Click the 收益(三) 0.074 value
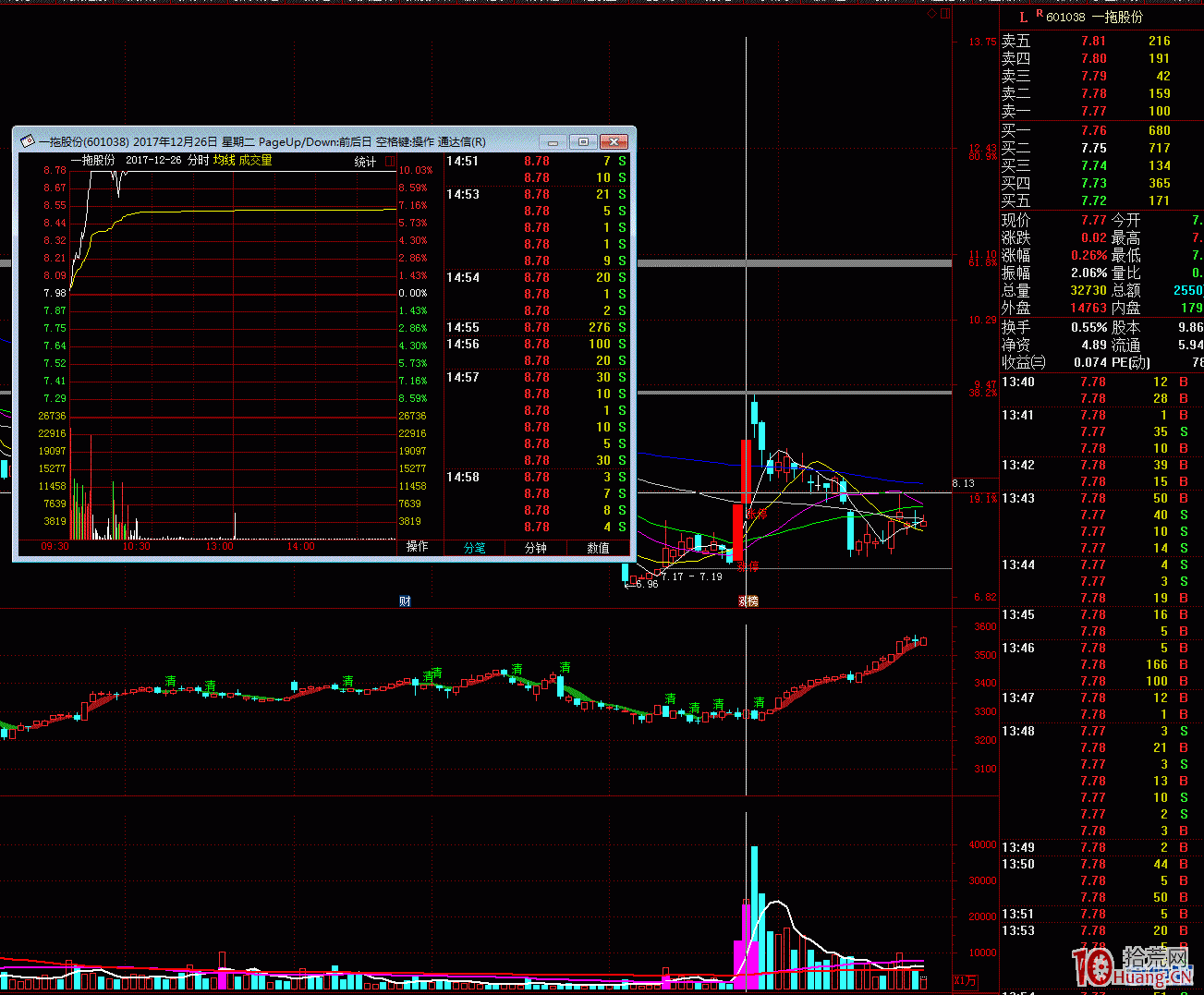Screen dimensions: 1204x995 (1090, 362)
